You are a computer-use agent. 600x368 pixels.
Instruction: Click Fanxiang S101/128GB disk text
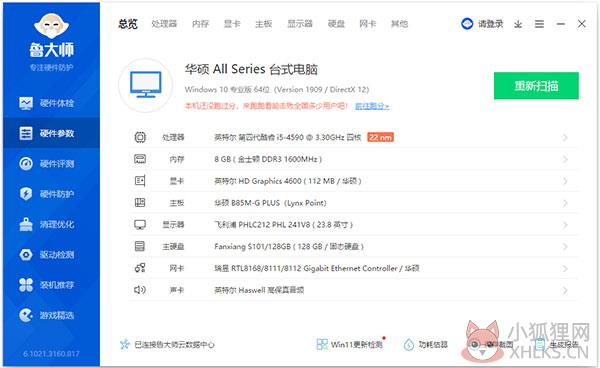(289, 246)
